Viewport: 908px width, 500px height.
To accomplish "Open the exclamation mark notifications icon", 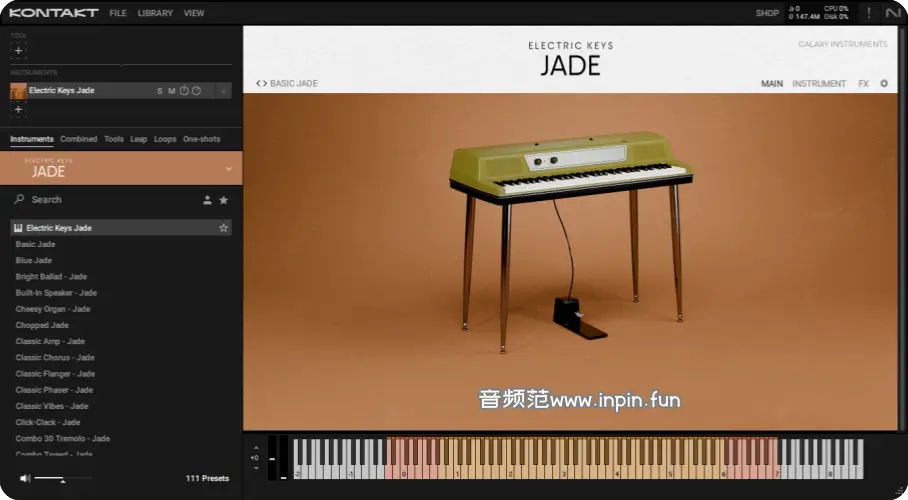I will pos(869,13).
